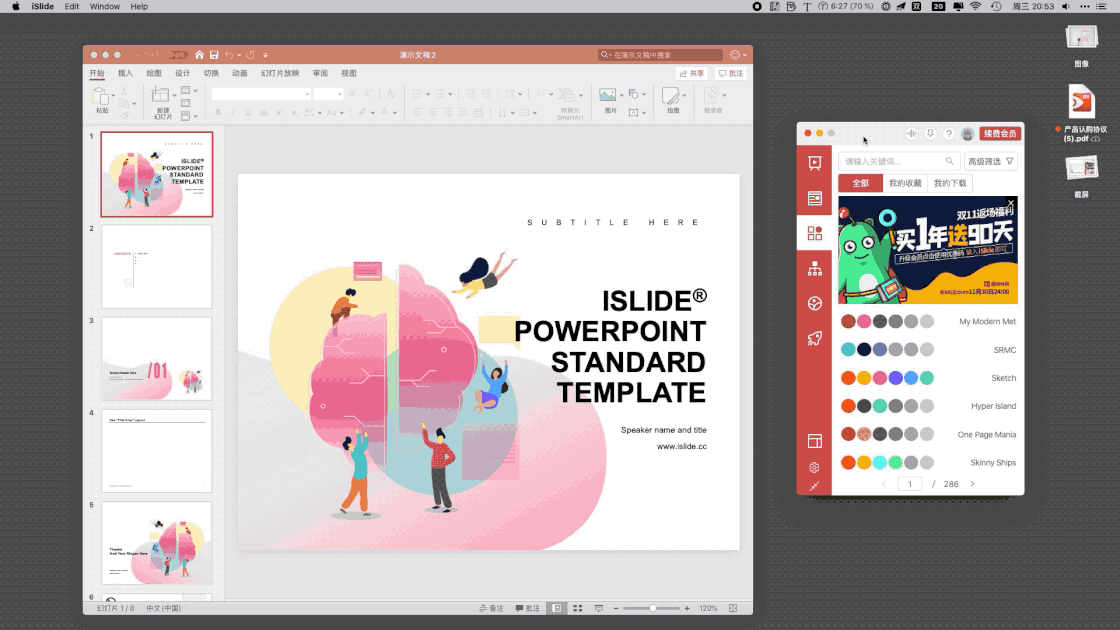Save the presentation with the floppy disk icon
1120x630 pixels.
coord(214,55)
